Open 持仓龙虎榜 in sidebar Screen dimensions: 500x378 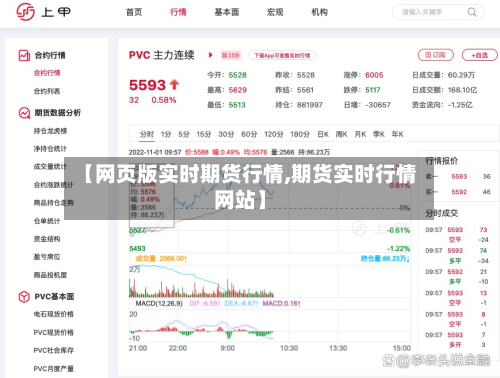(50, 131)
